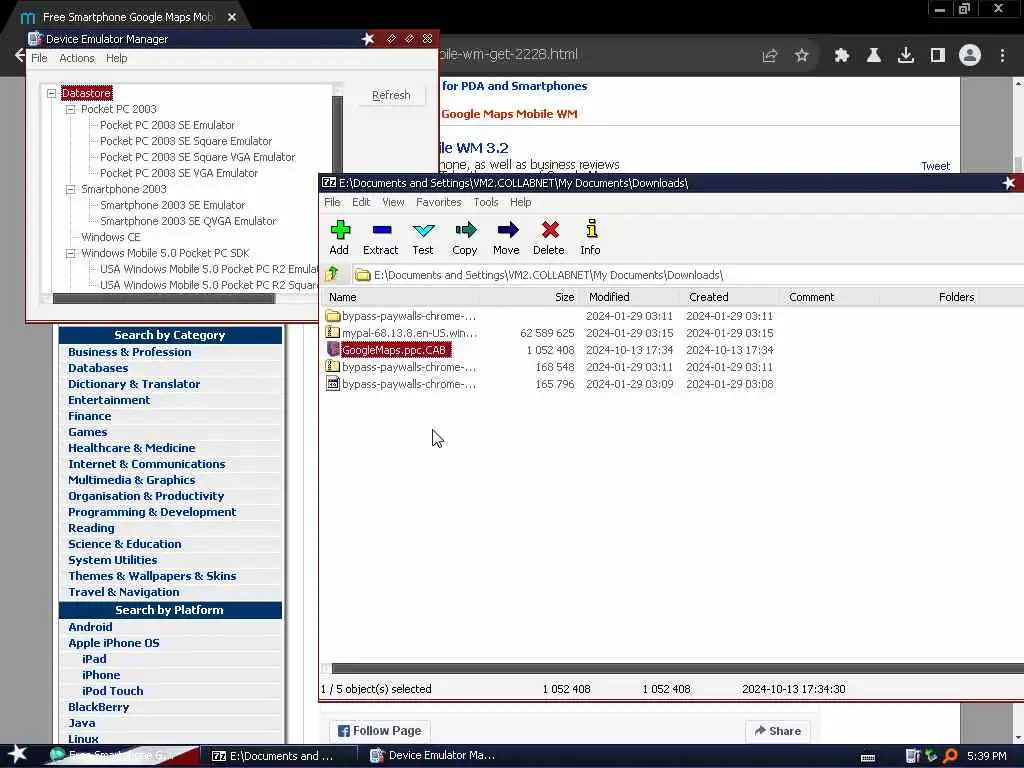Viewport: 1024px width, 768px height.
Task: Open the 7-Zip Edit menu
Action: coord(361,202)
